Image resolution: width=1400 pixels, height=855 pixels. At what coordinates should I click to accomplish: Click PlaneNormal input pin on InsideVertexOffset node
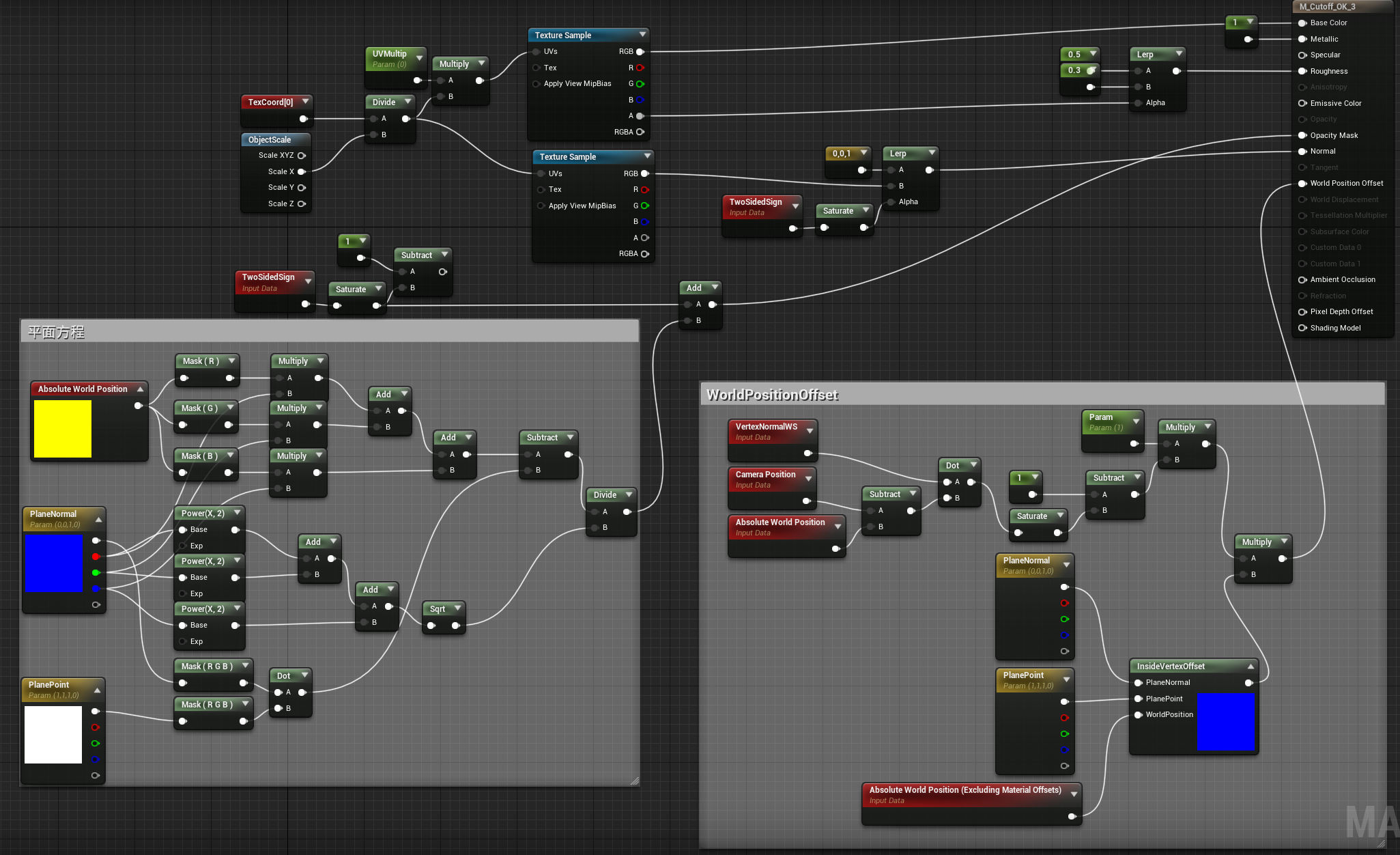pyautogui.click(x=1138, y=683)
